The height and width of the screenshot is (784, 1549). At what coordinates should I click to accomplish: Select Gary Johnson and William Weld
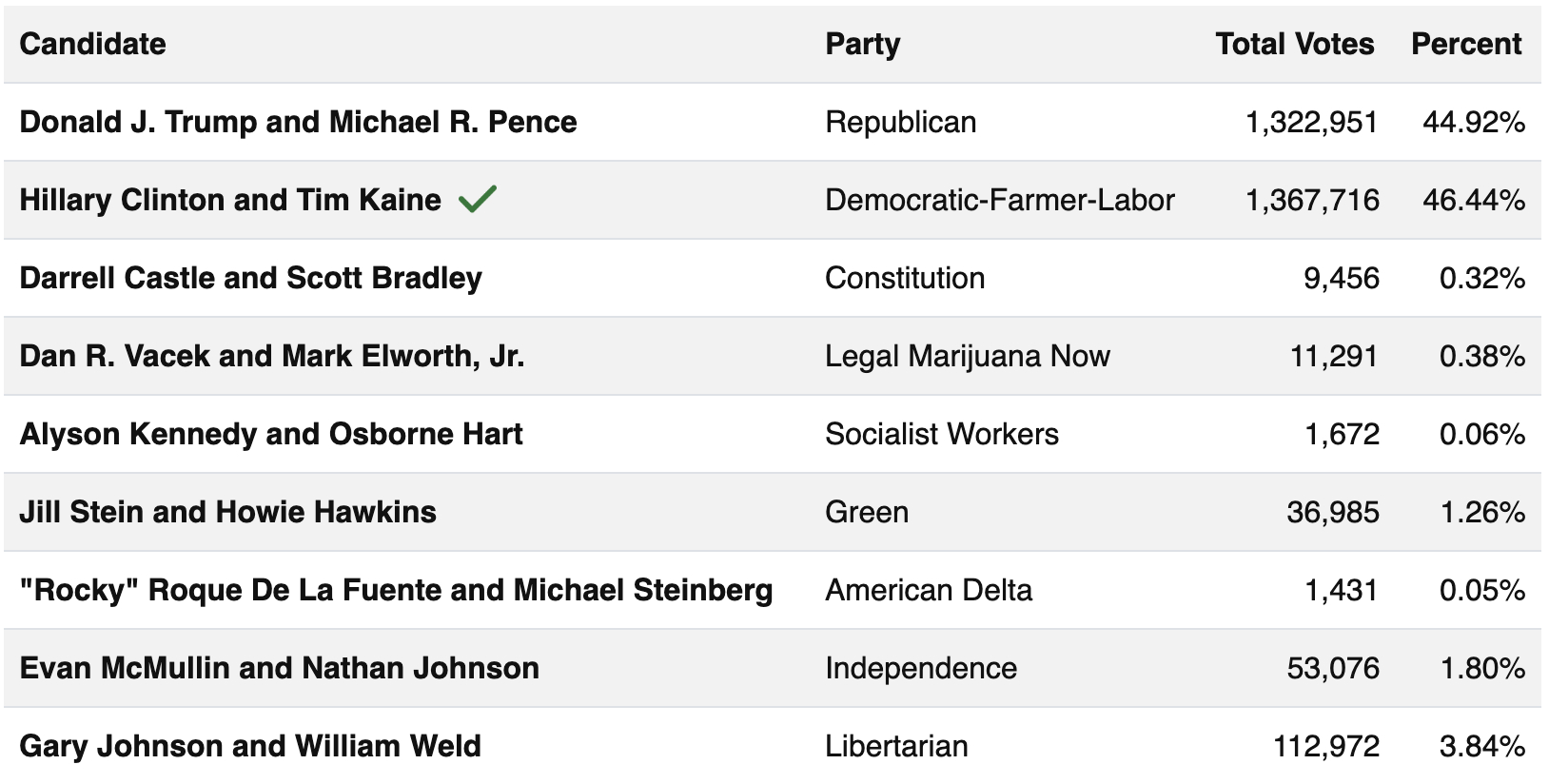tap(249, 746)
